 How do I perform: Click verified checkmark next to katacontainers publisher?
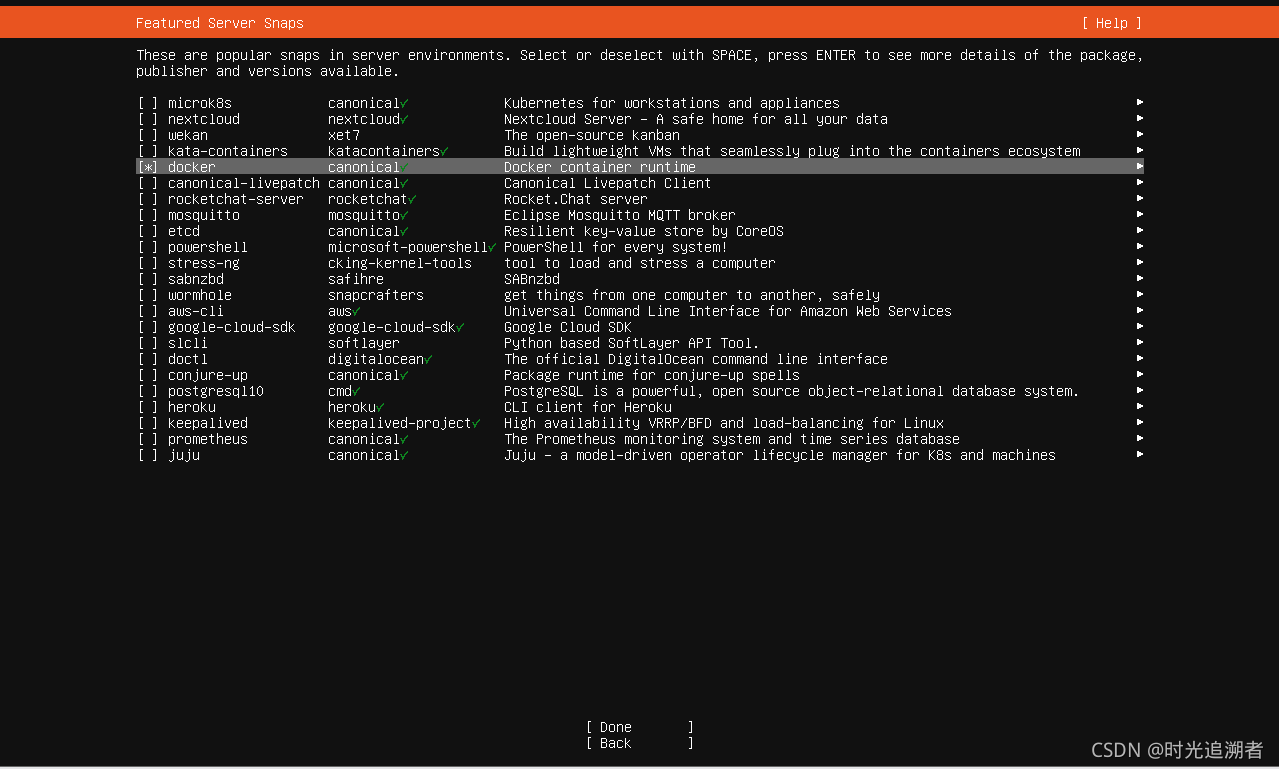pos(444,151)
